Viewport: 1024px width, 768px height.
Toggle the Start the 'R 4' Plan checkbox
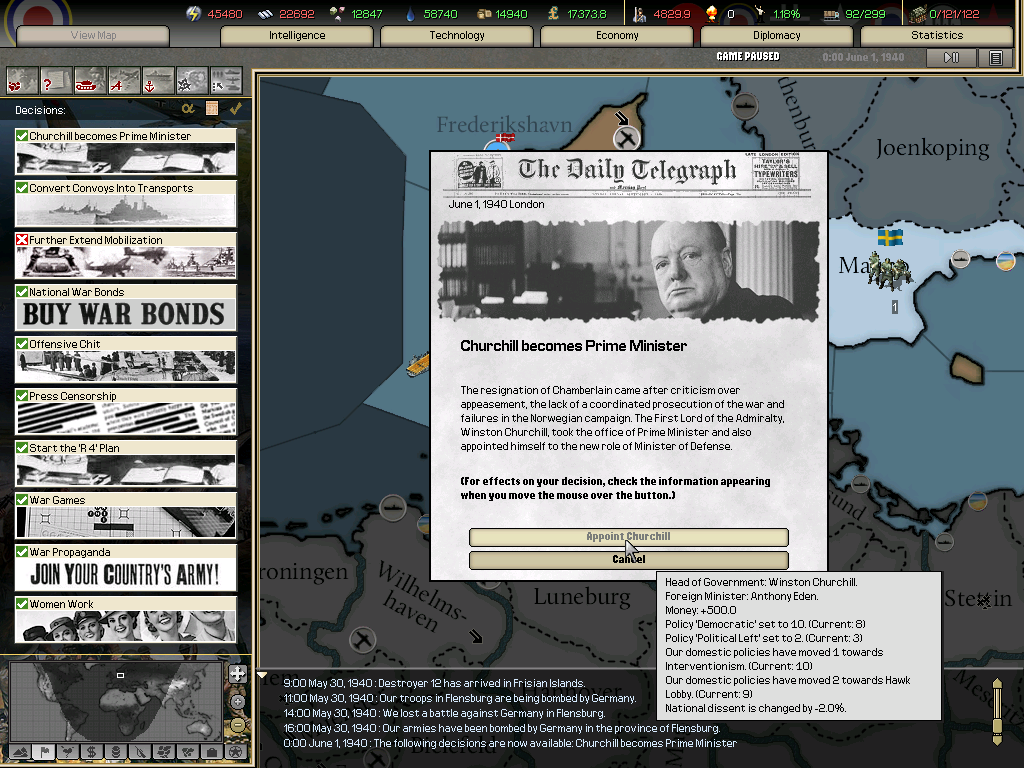22,448
